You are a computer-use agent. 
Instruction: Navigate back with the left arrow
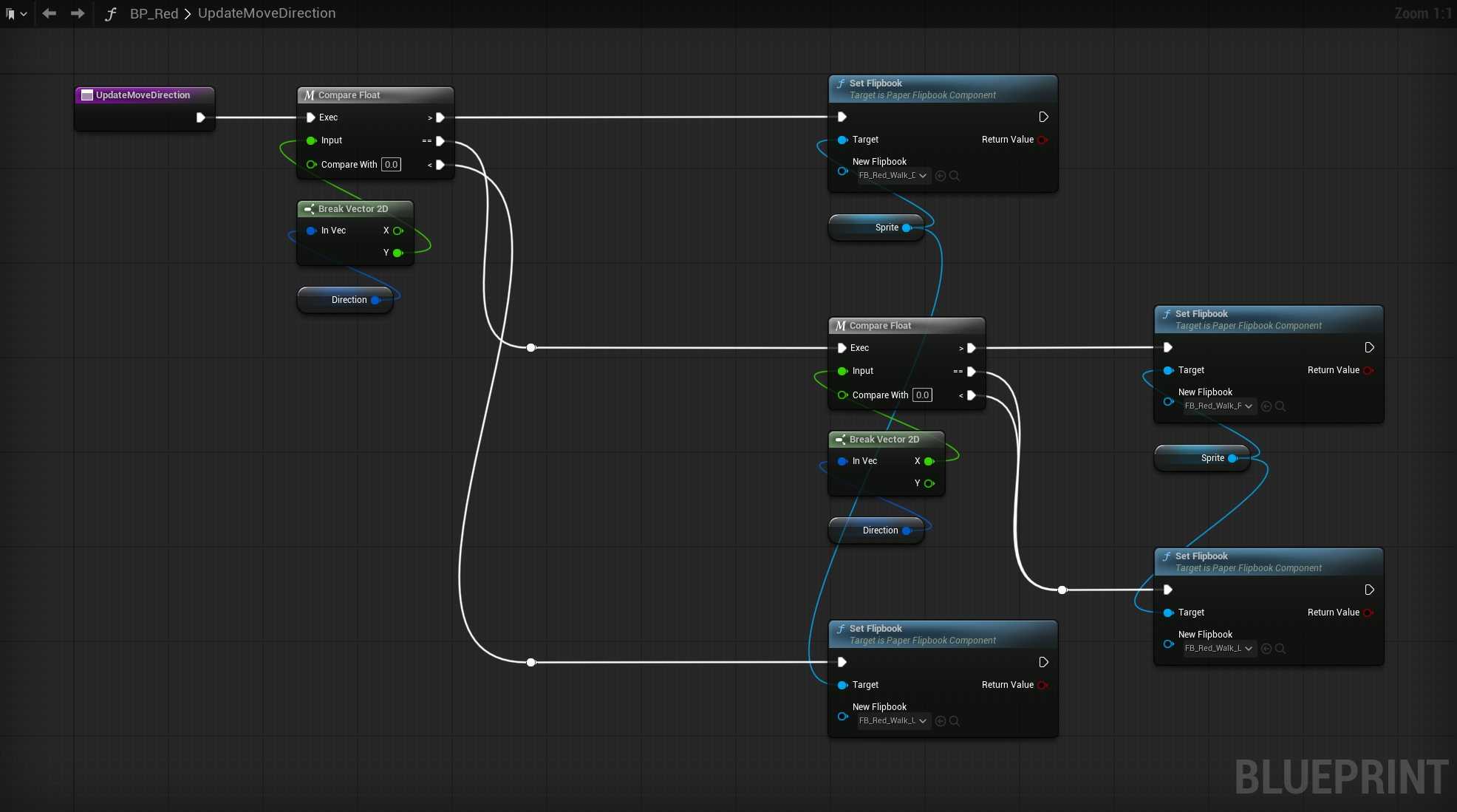pyautogui.click(x=50, y=13)
